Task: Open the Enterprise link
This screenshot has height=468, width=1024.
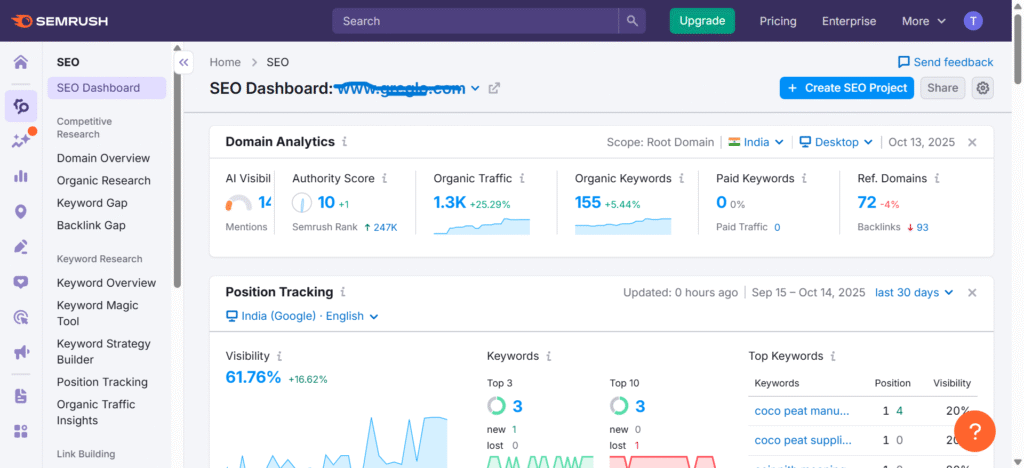Action: click(x=849, y=21)
